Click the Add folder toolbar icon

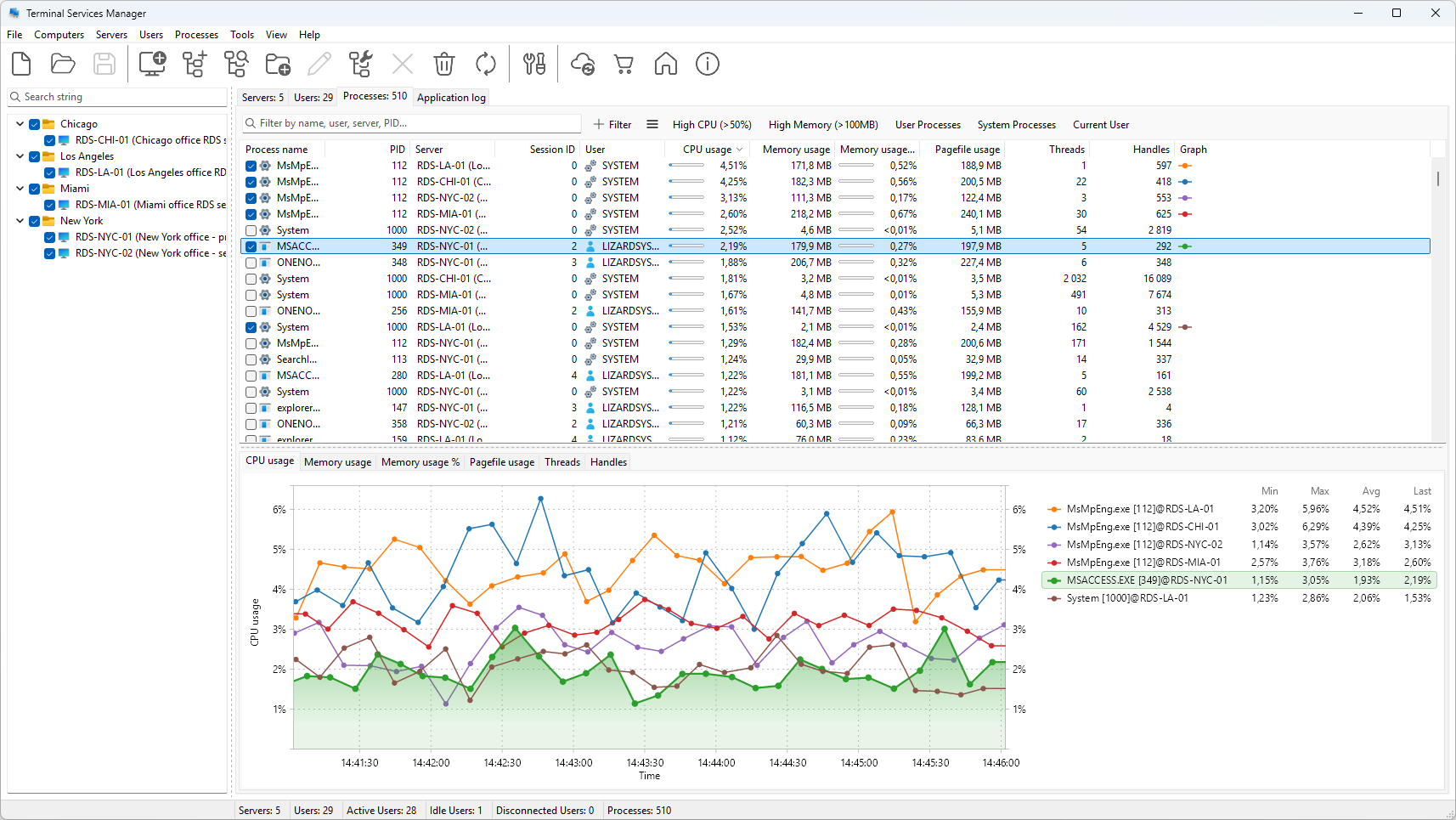click(x=278, y=64)
